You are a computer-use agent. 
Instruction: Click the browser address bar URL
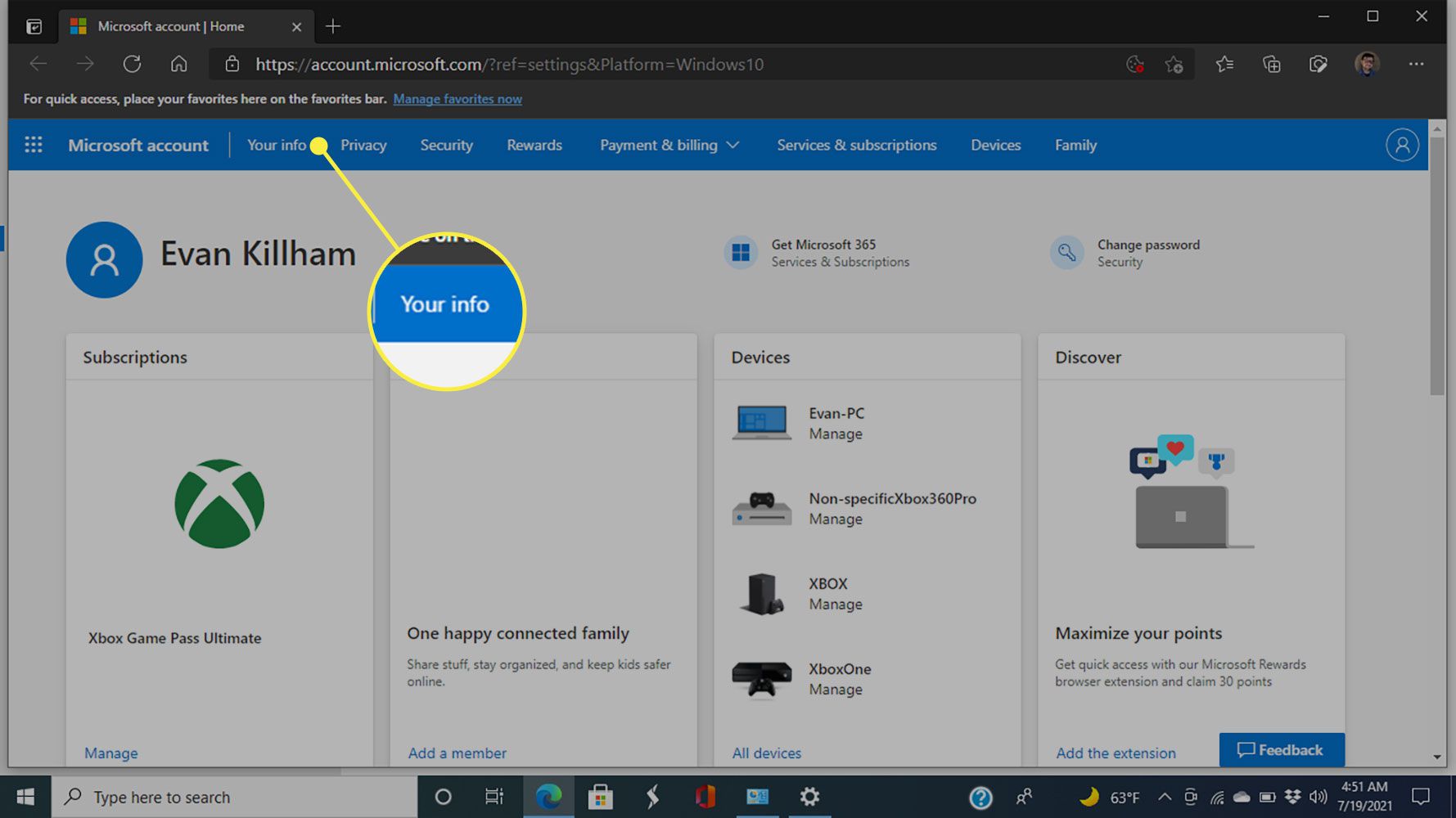tap(509, 65)
